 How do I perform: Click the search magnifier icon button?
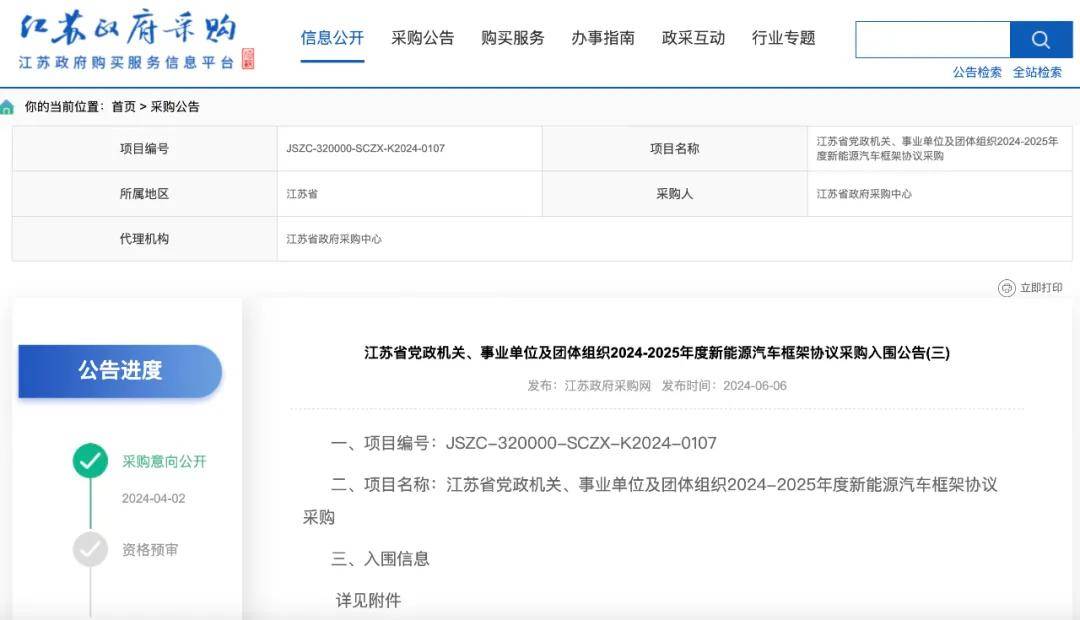click(1041, 39)
